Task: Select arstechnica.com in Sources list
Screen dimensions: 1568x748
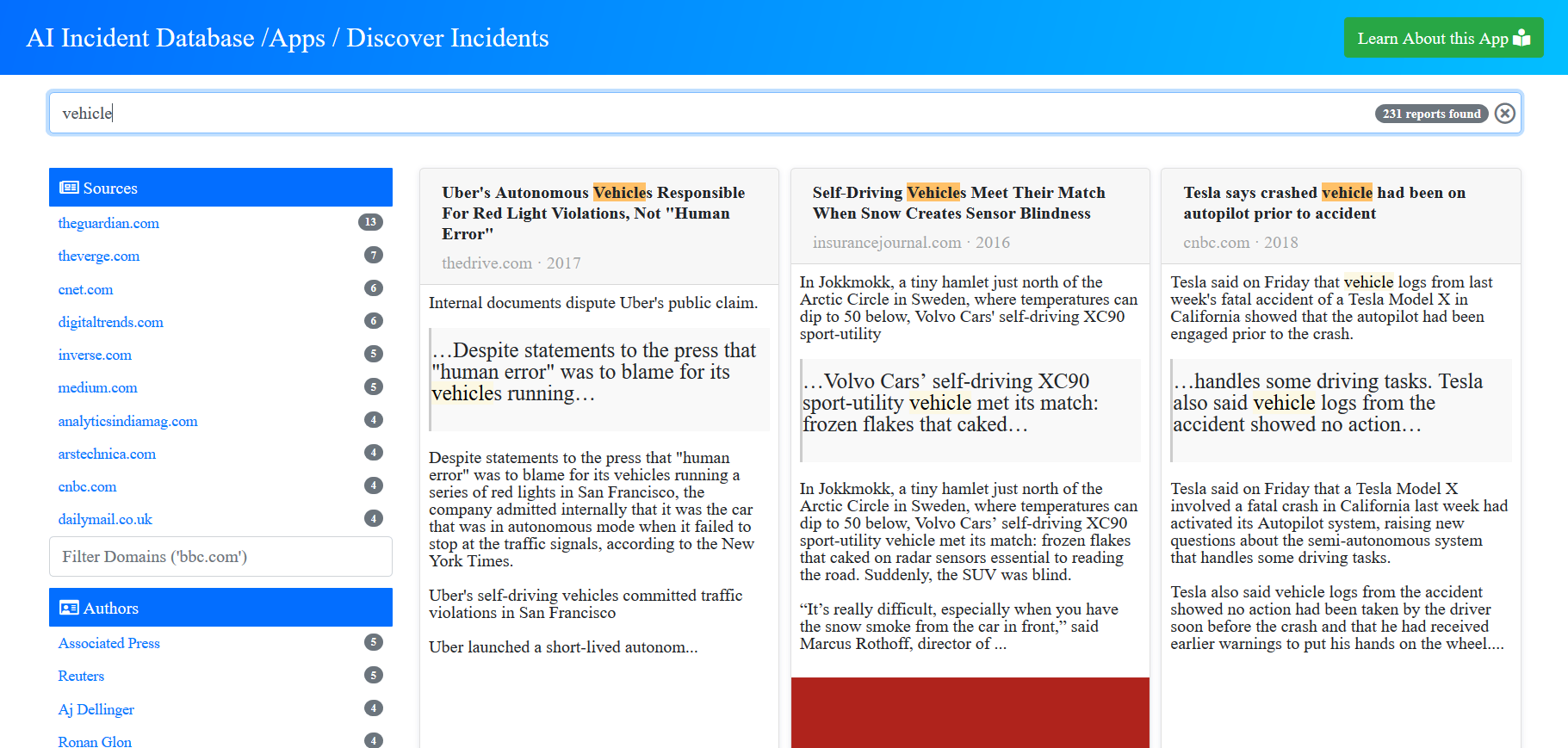Action: click(x=107, y=454)
